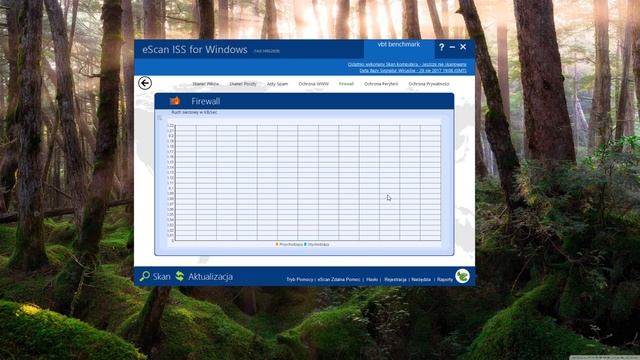Open the Ochrona Prywatności tab
This screenshot has height=360, width=640.
coord(429,84)
